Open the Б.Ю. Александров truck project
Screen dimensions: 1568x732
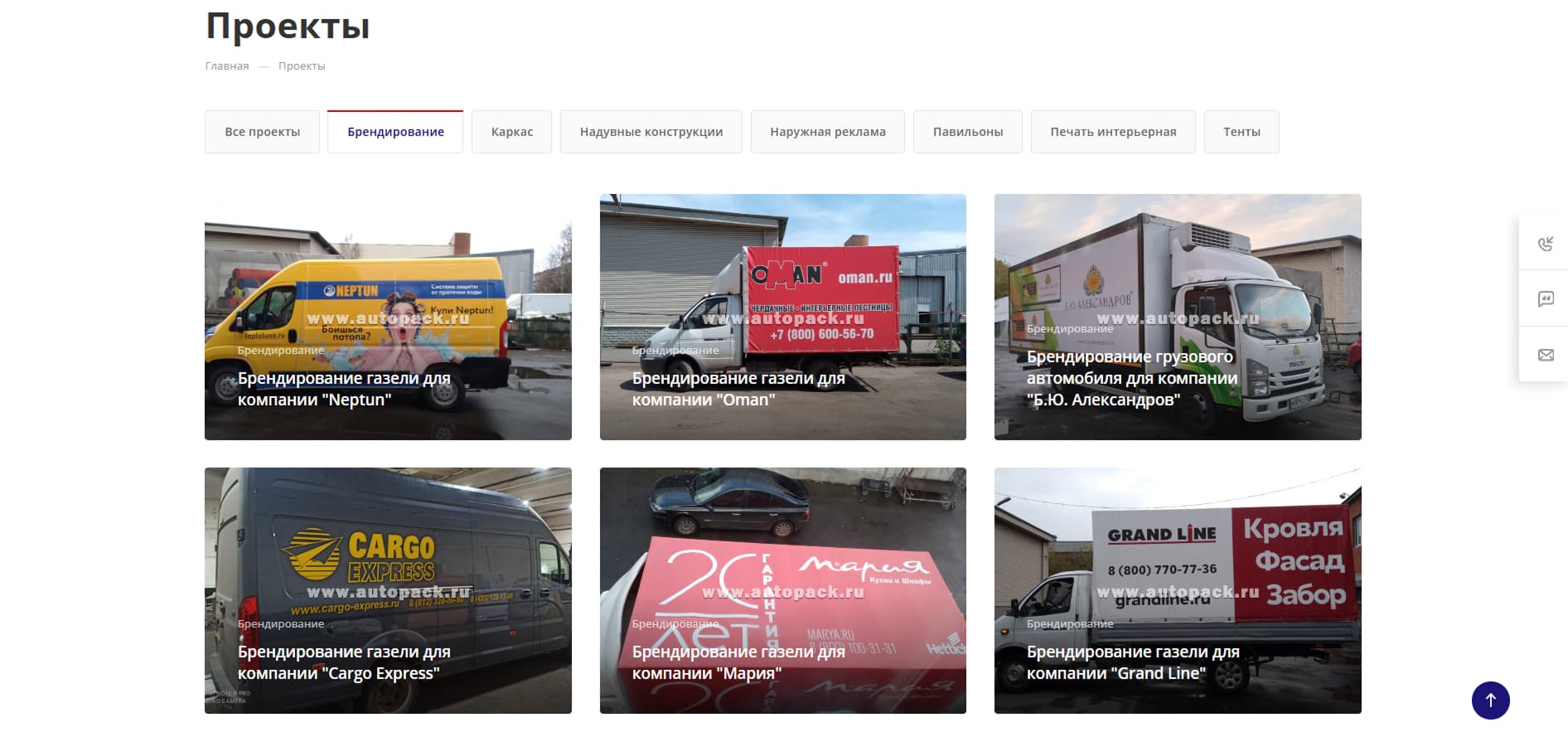coord(1178,317)
